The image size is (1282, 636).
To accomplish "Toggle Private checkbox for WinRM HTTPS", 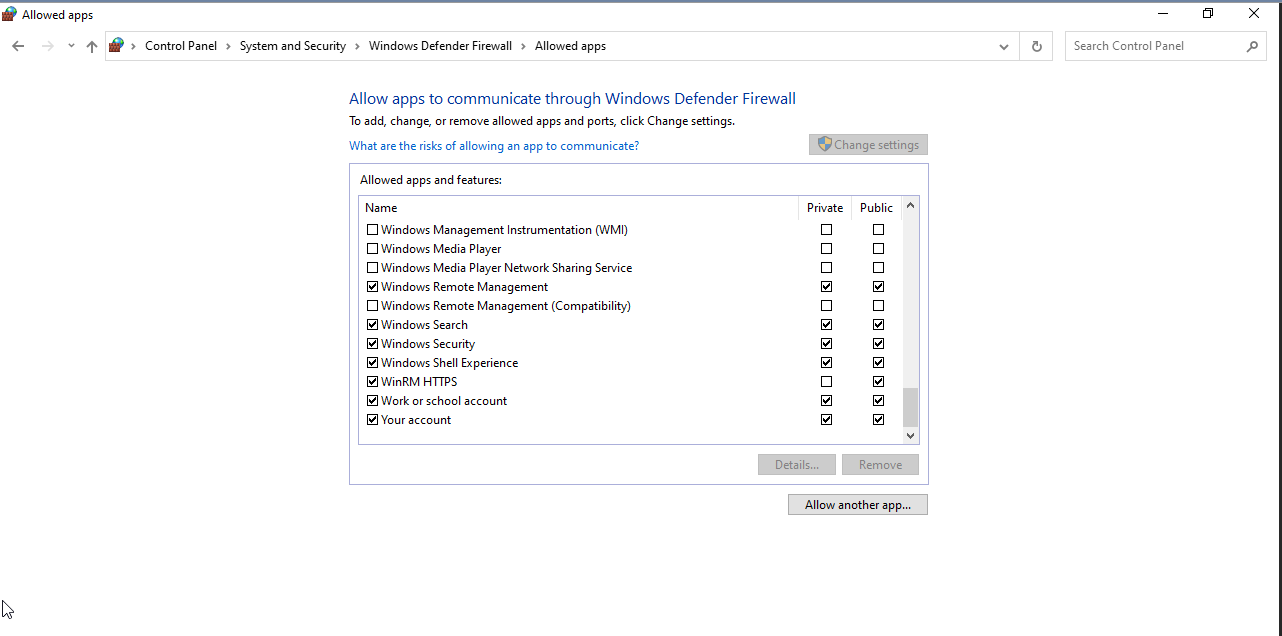I will coord(826,382).
